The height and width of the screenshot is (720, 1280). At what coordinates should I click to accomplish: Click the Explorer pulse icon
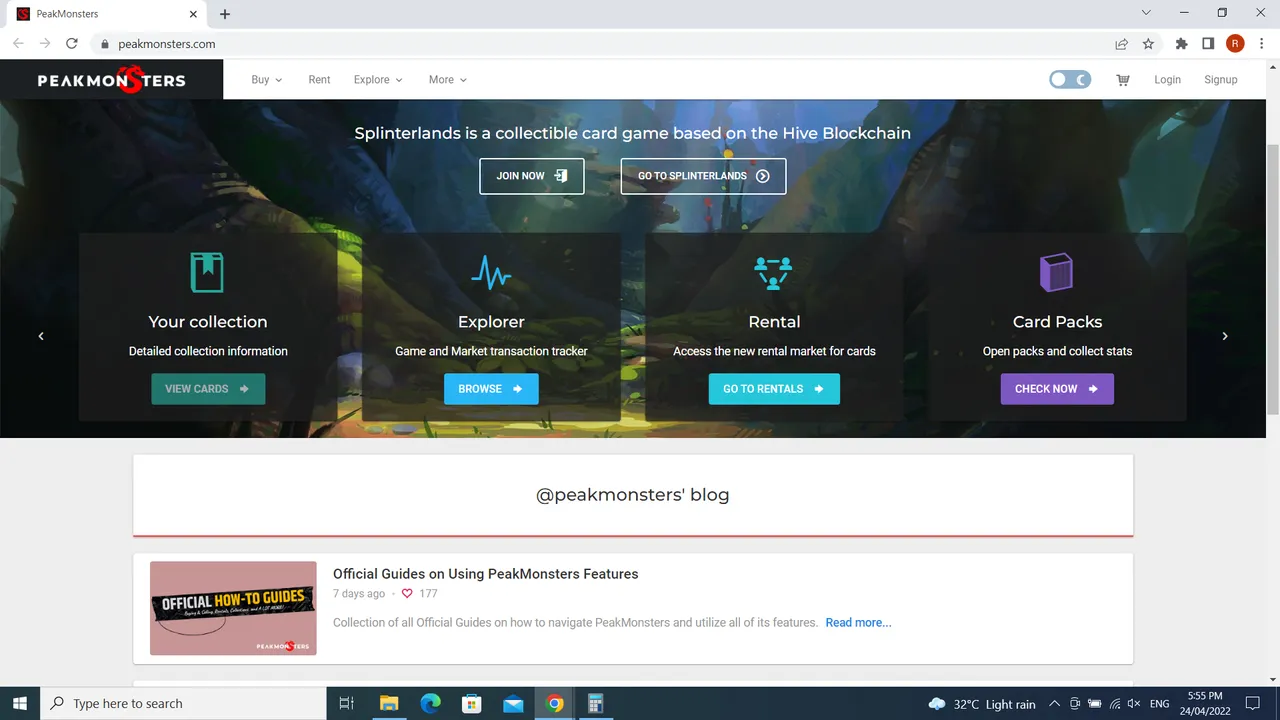pyautogui.click(x=491, y=272)
